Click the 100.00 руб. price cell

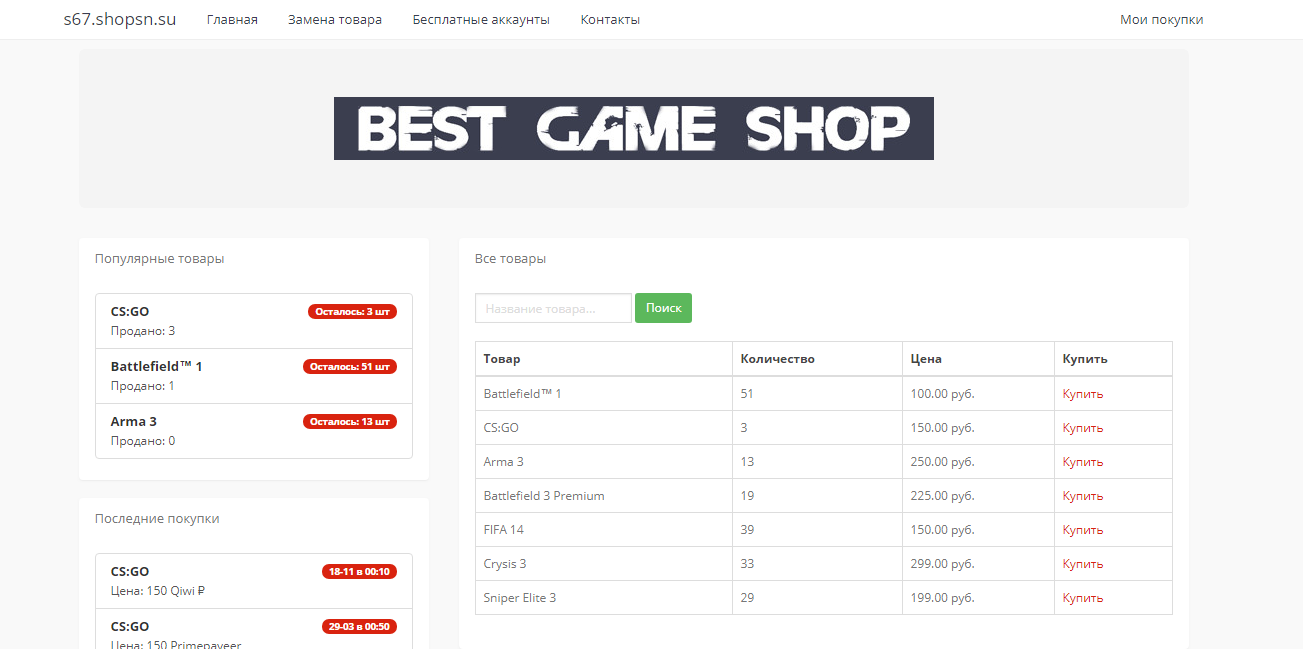tap(978, 394)
